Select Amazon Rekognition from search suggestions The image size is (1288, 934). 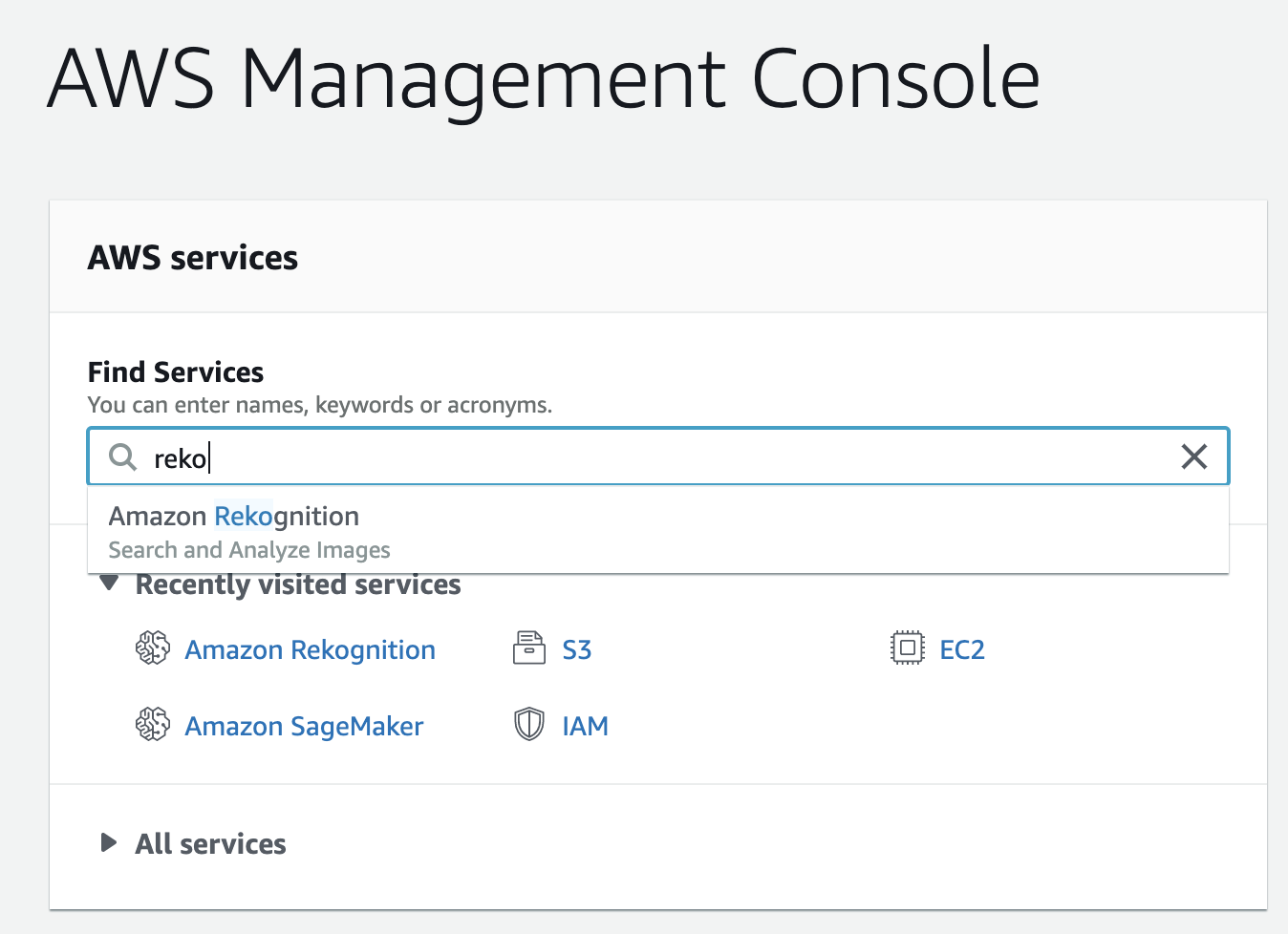click(x=234, y=517)
